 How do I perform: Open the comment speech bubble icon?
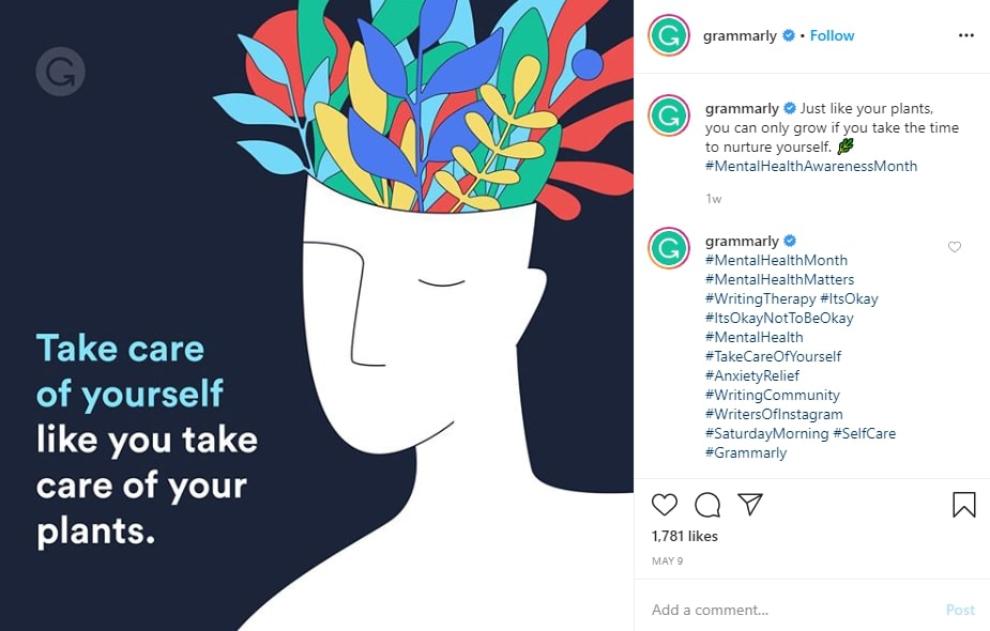click(x=707, y=505)
